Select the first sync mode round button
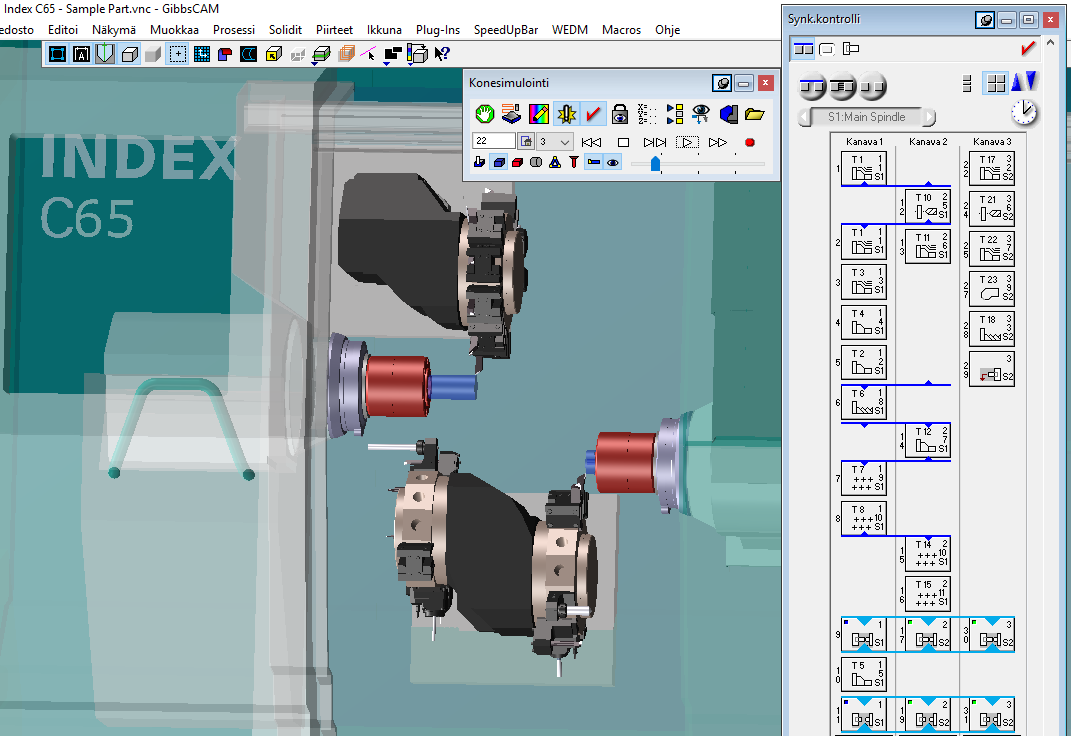 click(812, 87)
